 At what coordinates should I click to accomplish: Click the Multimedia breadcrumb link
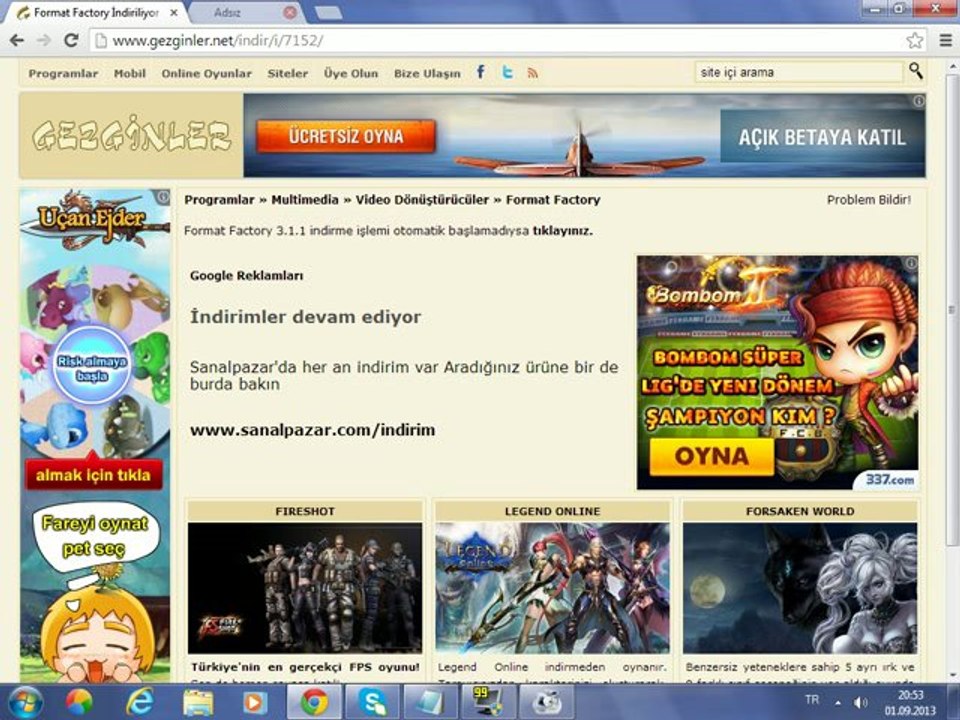pos(305,200)
